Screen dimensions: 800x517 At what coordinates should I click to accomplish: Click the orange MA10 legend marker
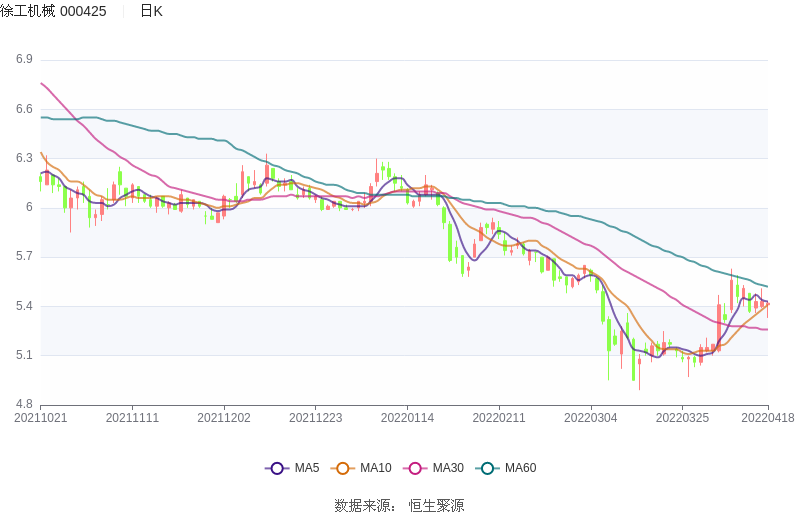343,468
